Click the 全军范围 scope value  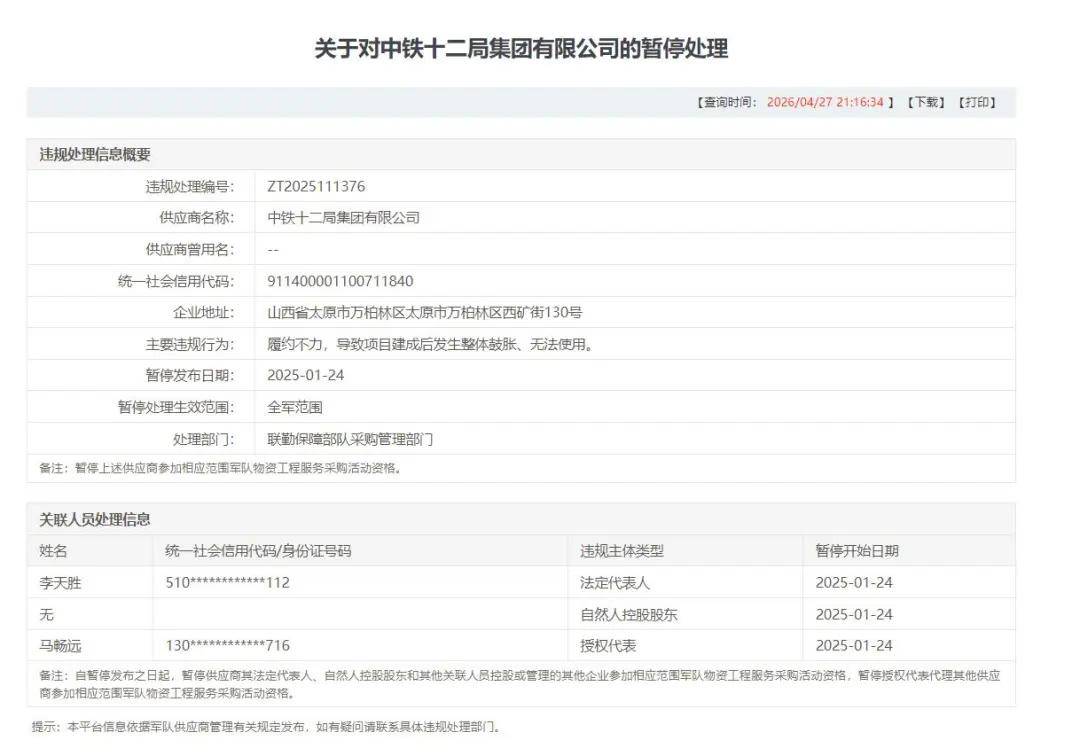click(295, 406)
